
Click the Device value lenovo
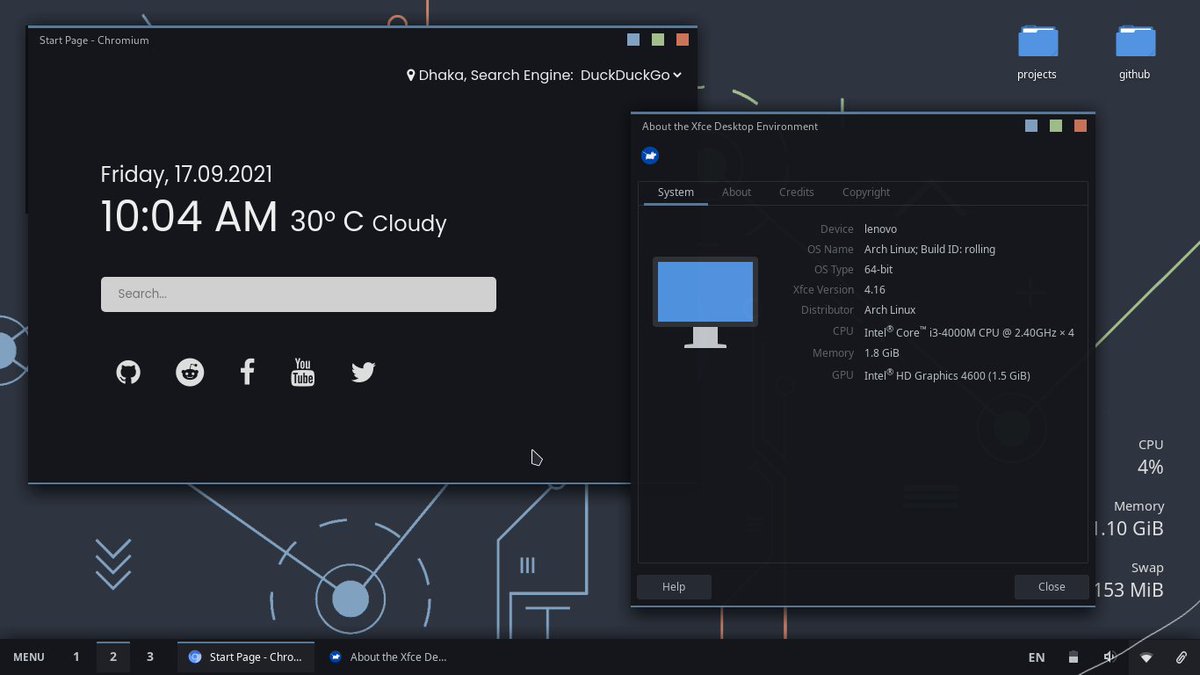pyautogui.click(x=881, y=229)
